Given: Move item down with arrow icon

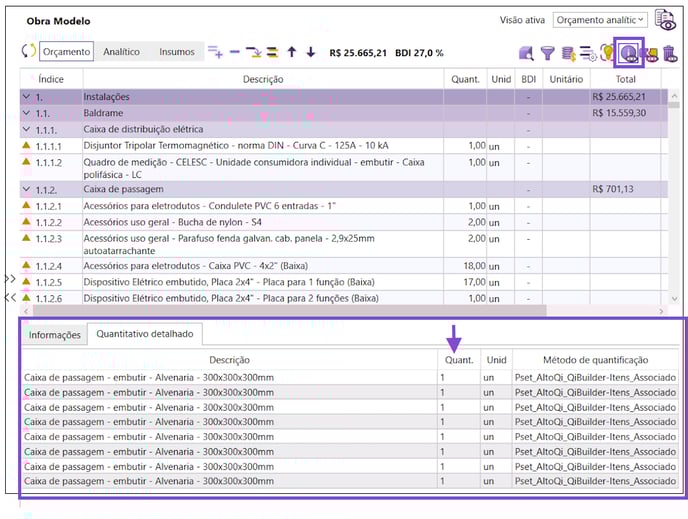Looking at the screenshot, I should click(x=311, y=52).
